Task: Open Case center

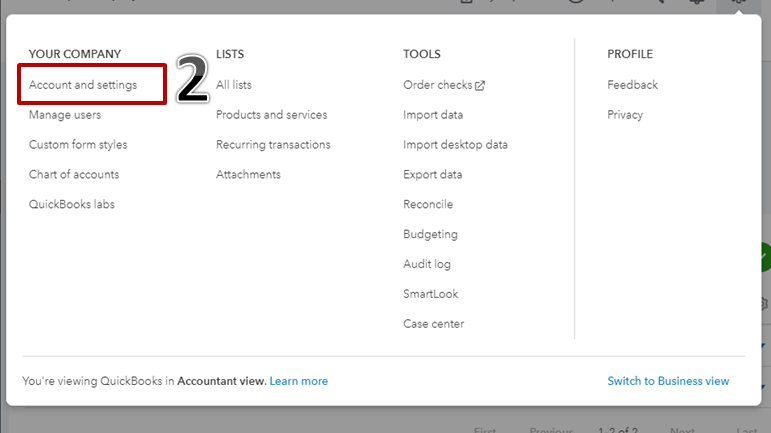Action: point(433,324)
